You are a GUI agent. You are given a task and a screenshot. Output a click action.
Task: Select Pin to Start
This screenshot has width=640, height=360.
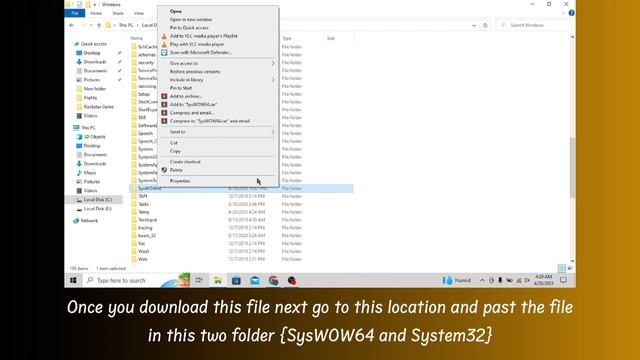coord(181,88)
